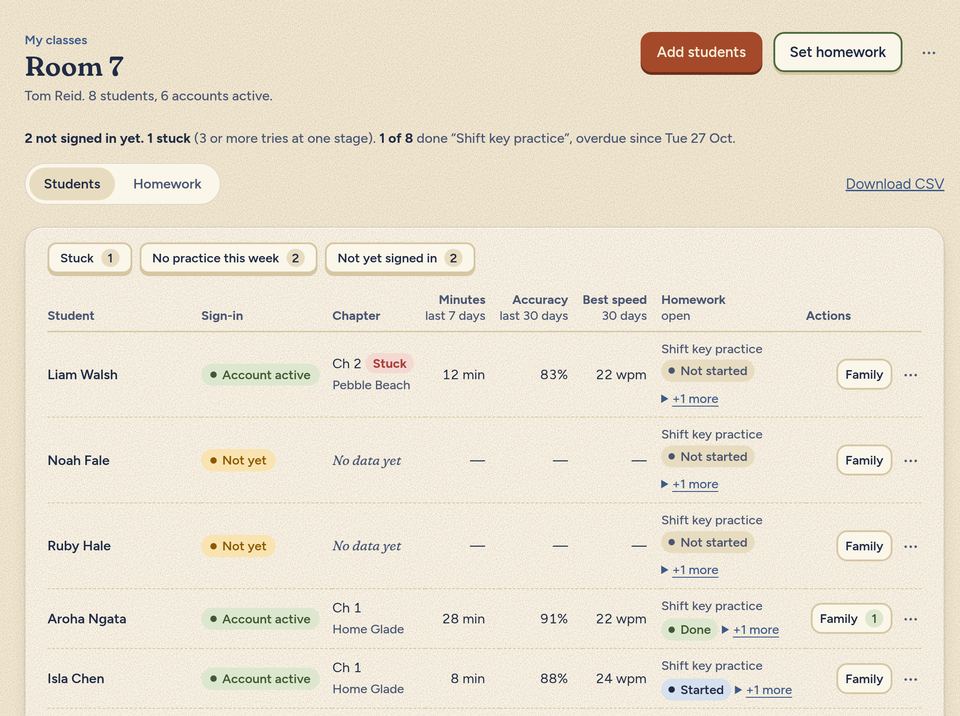This screenshot has height=716, width=960.
Task: Click the Done homework status for Aroha Ngata
Action: click(x=689, y=630)
